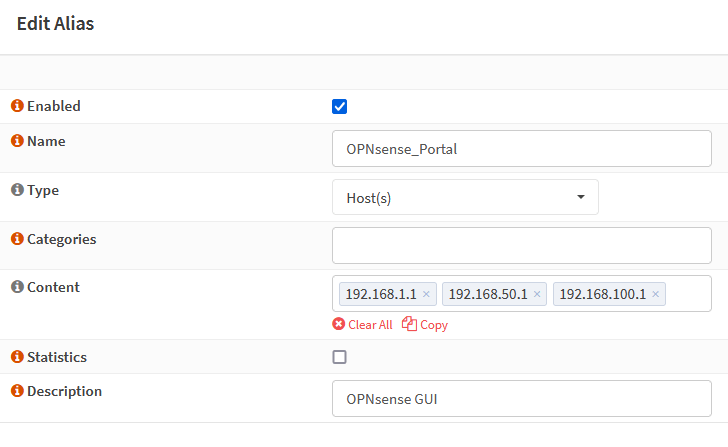Uncheck the Enabled checkbox
The width and height of the screenshot is (728, 447).
[x=340, y=107]
